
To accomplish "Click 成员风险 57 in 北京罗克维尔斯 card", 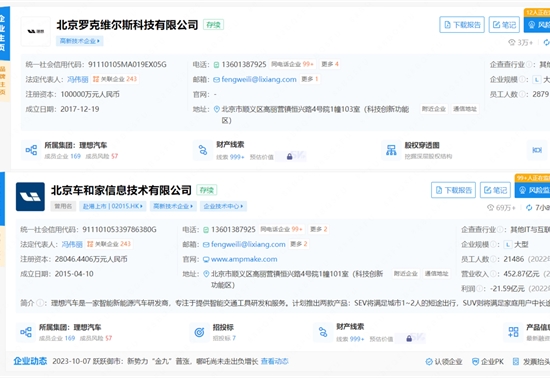I will [102, 156].
